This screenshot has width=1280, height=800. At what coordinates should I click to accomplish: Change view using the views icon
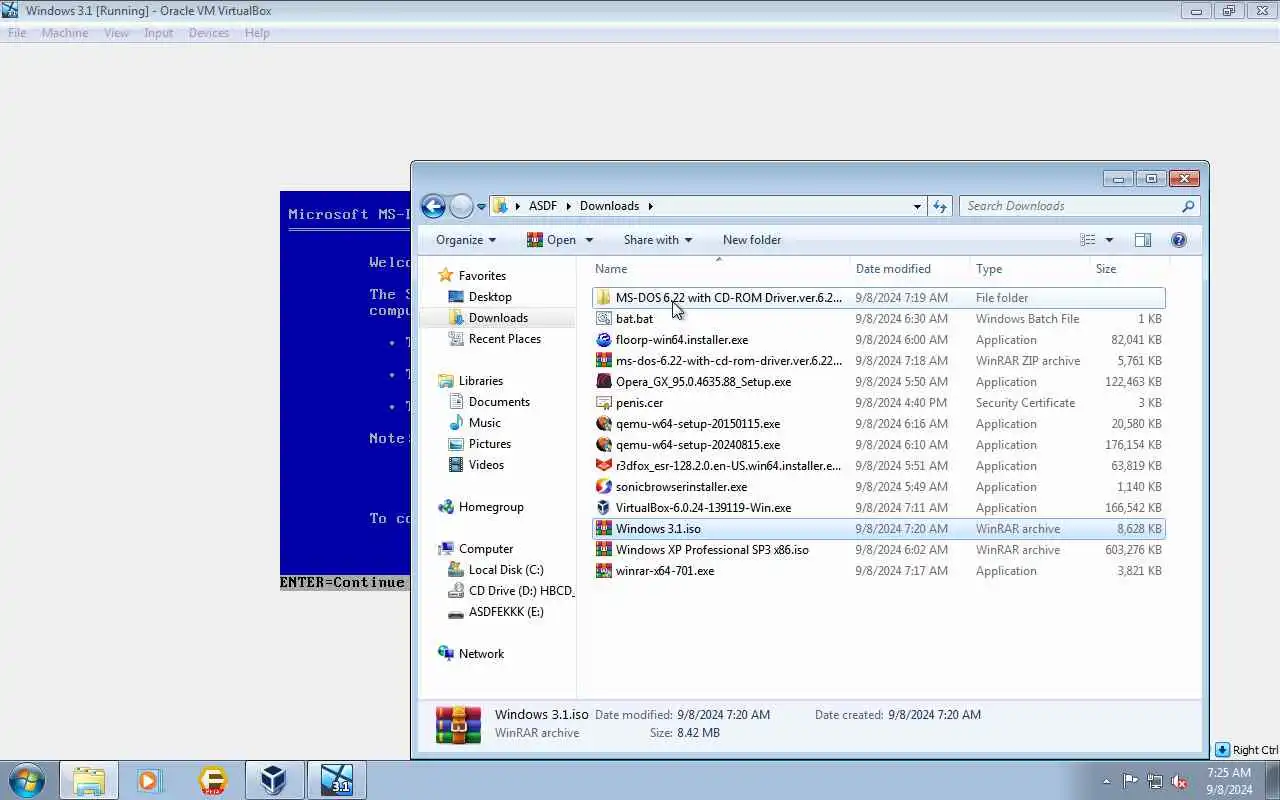[x=1088, y=240]
